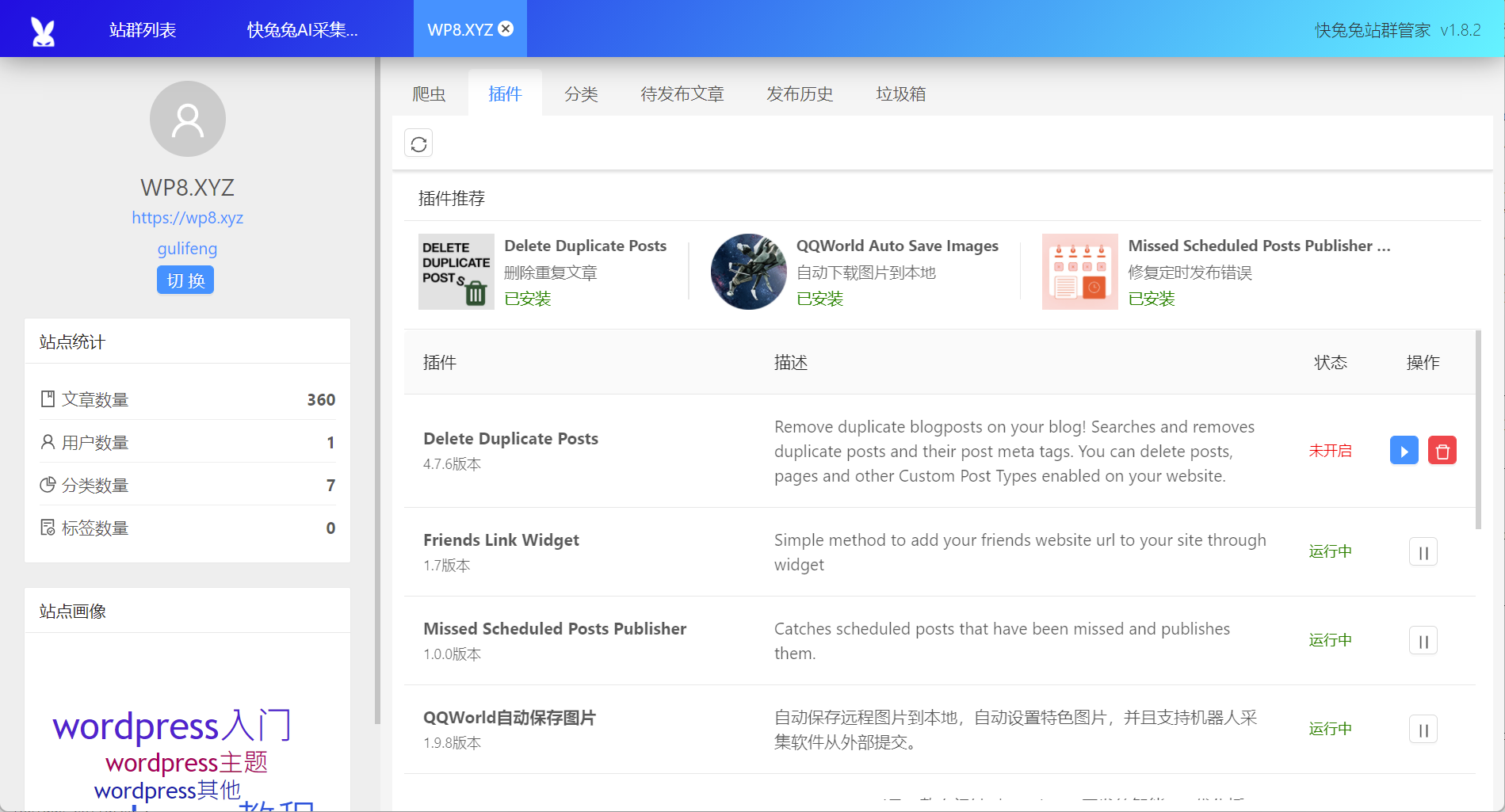Click 运行中 status for QQWorld自动保存图片
This screenshot has width=1505, height=812.
1331,729
